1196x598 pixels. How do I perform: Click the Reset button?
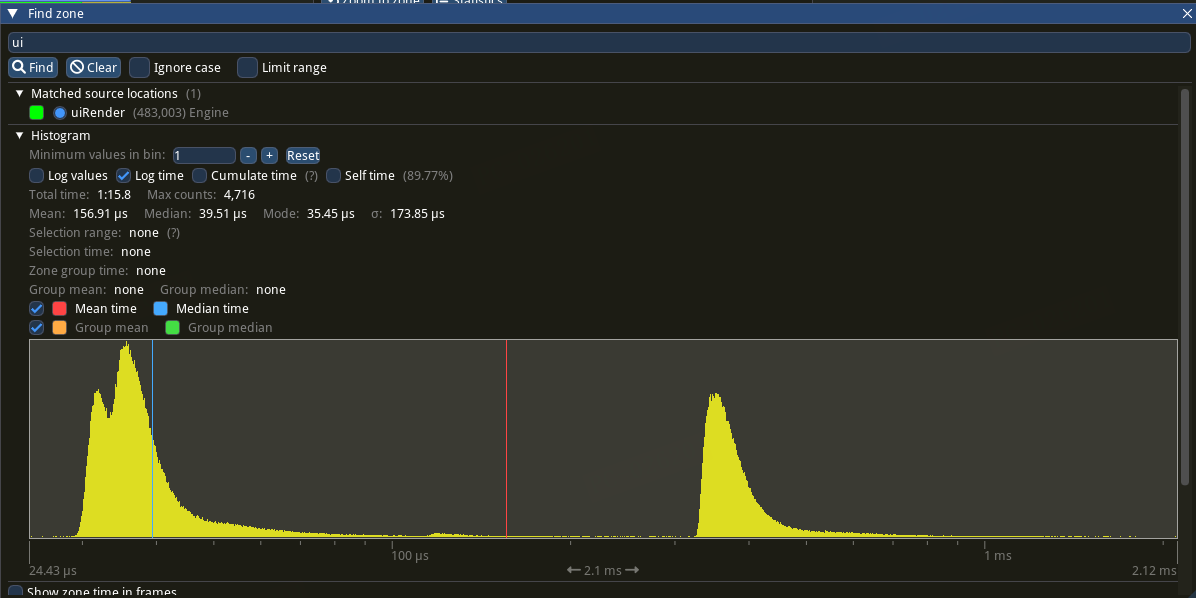pyautogui.click(x=303, y=156)
